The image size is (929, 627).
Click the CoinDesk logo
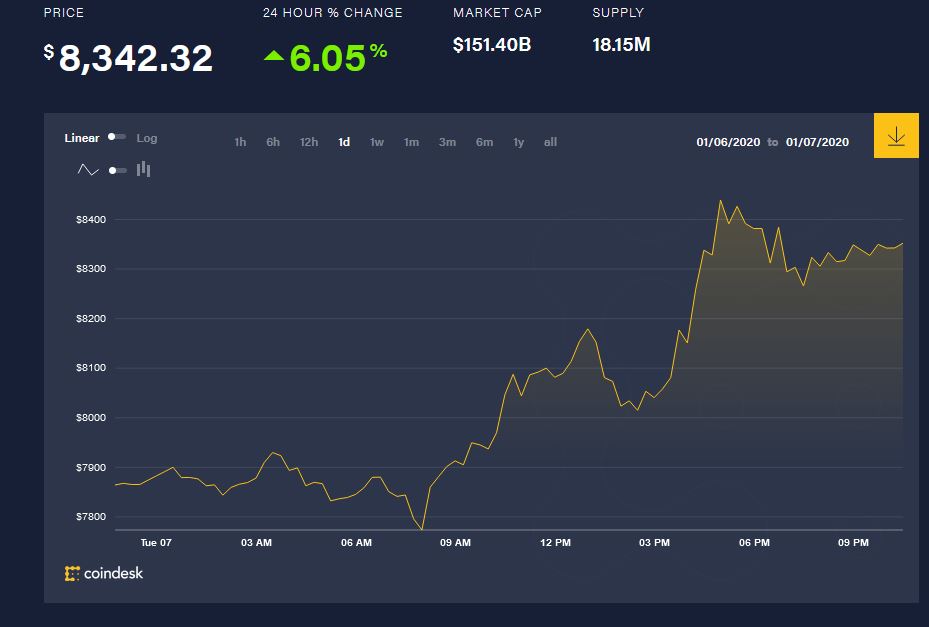click(104, 573)
